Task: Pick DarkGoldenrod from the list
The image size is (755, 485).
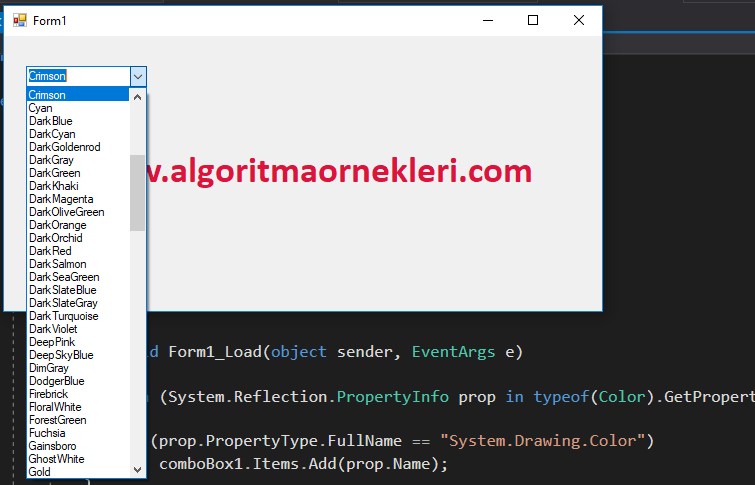Action: (x=64, y=147)
